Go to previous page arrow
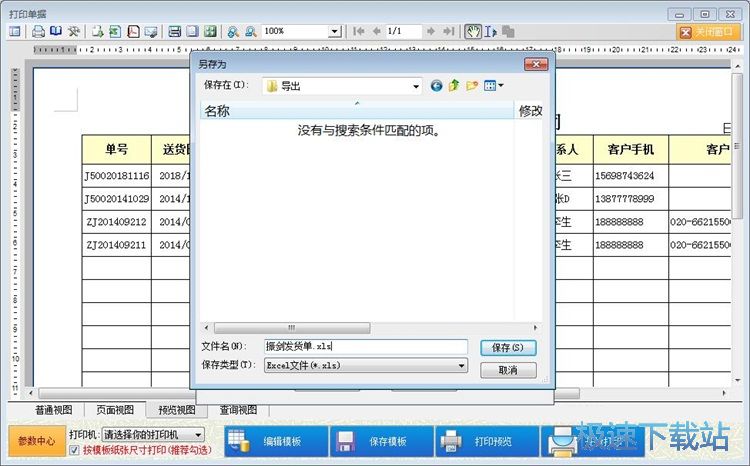The image size is (750, 466). coord(376,32)
